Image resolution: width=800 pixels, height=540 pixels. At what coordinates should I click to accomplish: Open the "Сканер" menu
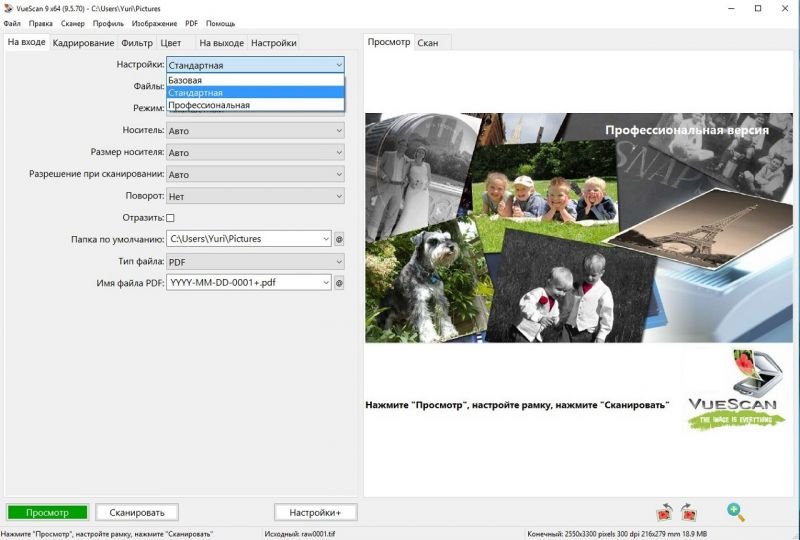click(x=72, y=23)
